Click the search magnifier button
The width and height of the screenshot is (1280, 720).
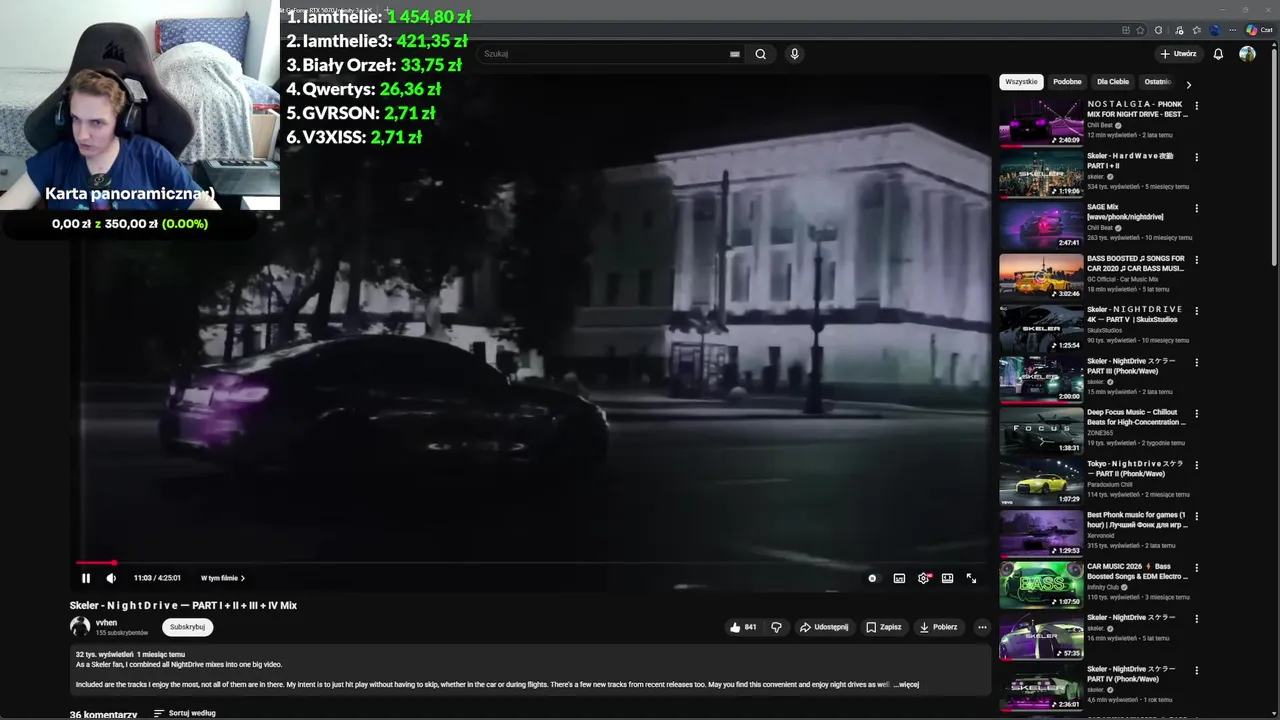pos(761,54)
